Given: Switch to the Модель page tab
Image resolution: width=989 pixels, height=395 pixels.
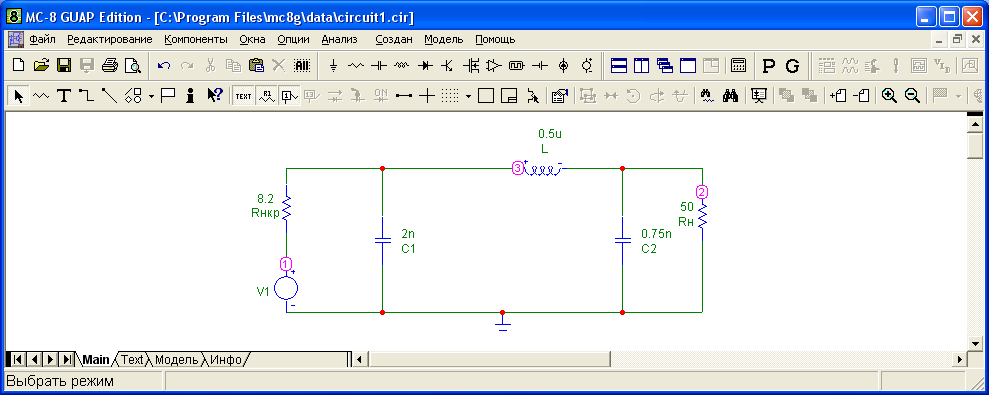Looking at the screenshot, I should [178, 360].
